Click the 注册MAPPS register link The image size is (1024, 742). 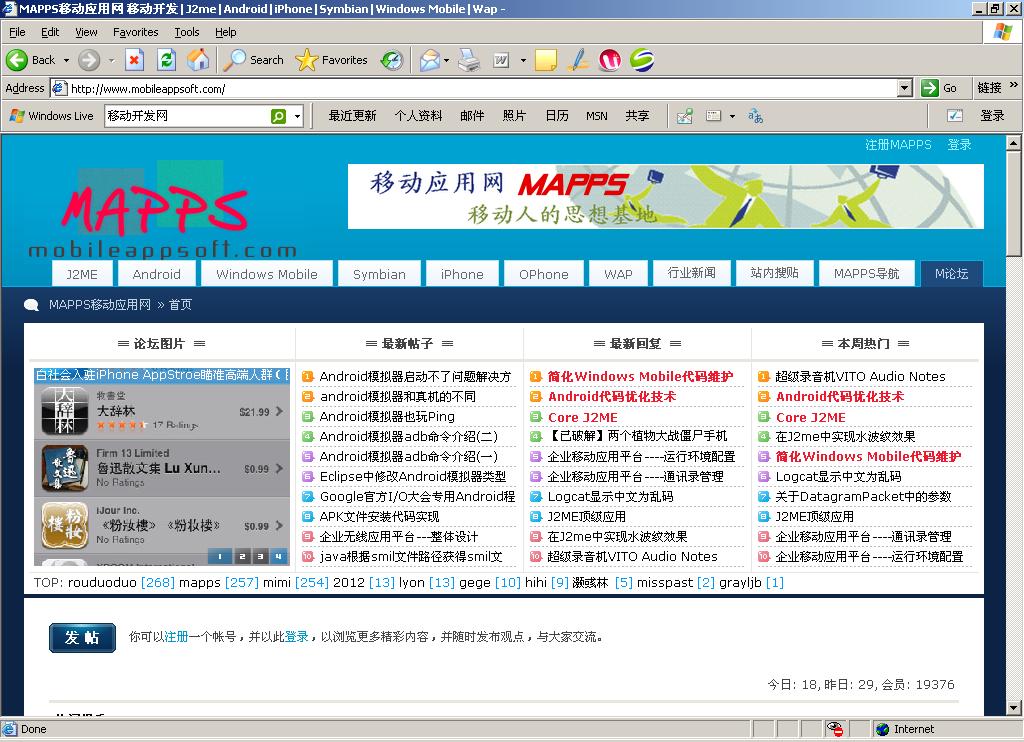pyautogui.click(x=898, y=144)
